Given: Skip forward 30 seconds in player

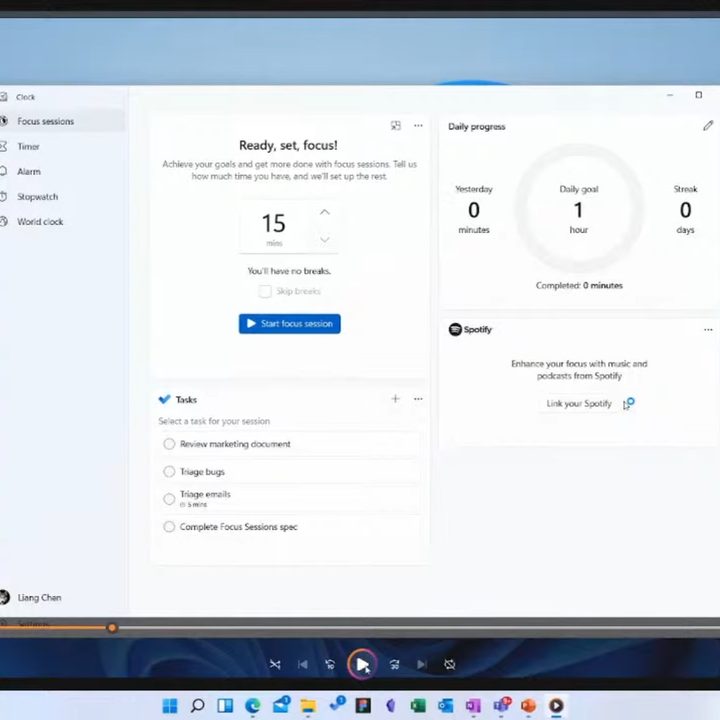Looking at the screenshot, I should [x=394, y=664].
